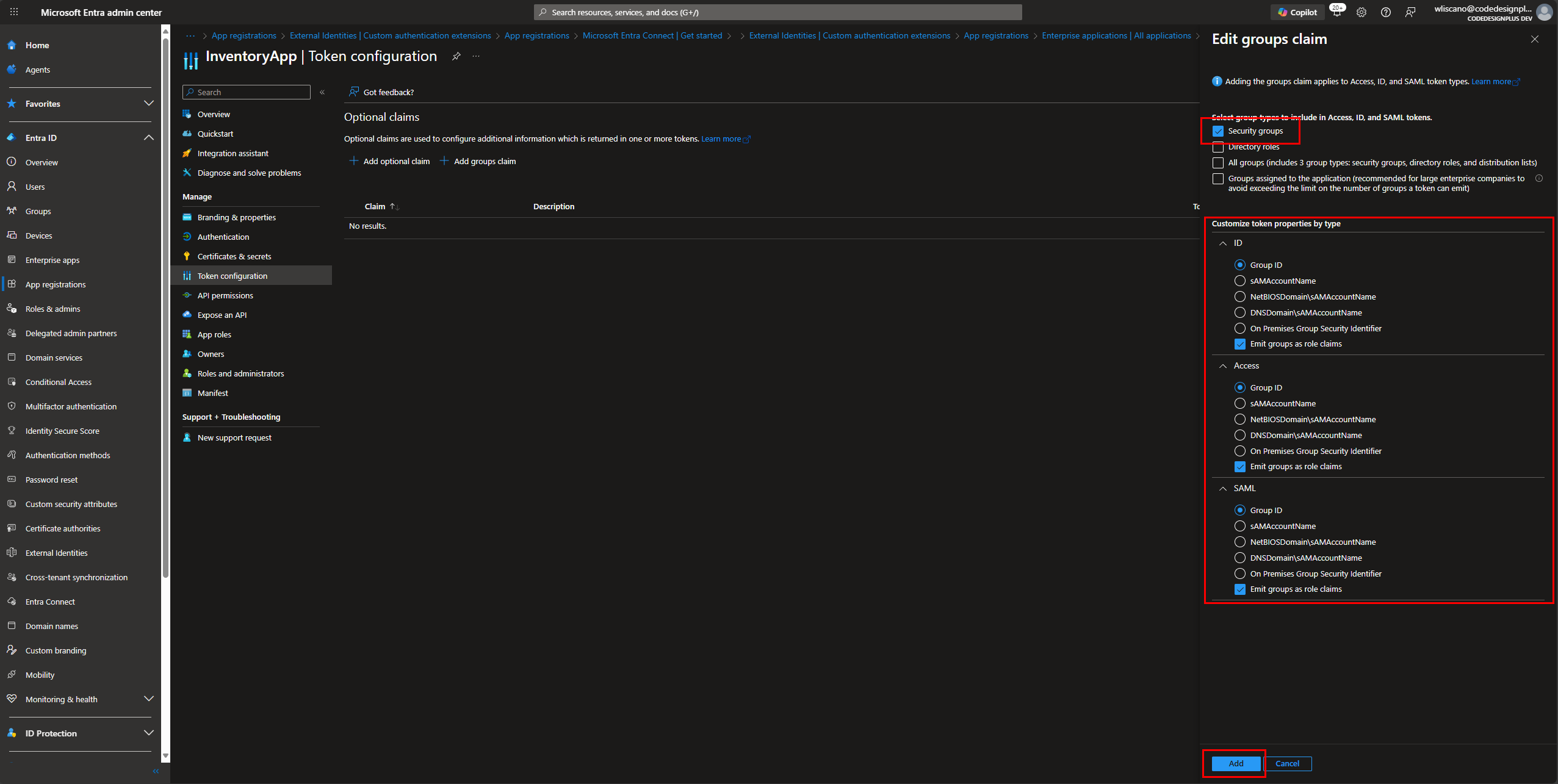This screenshot has height=784, width=1558.
Task: Click Add optional claim
Action: pos(389,161)
